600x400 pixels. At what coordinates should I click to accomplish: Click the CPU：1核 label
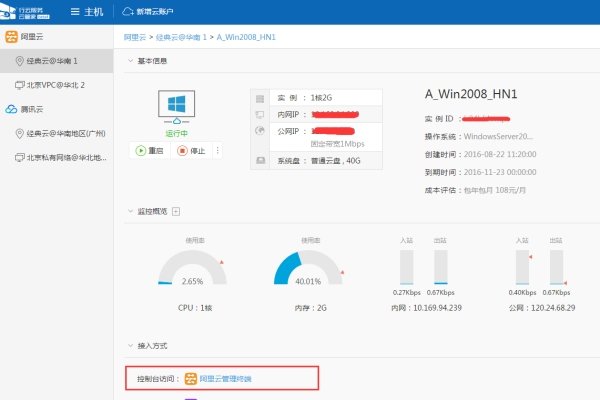click(195, 308)
